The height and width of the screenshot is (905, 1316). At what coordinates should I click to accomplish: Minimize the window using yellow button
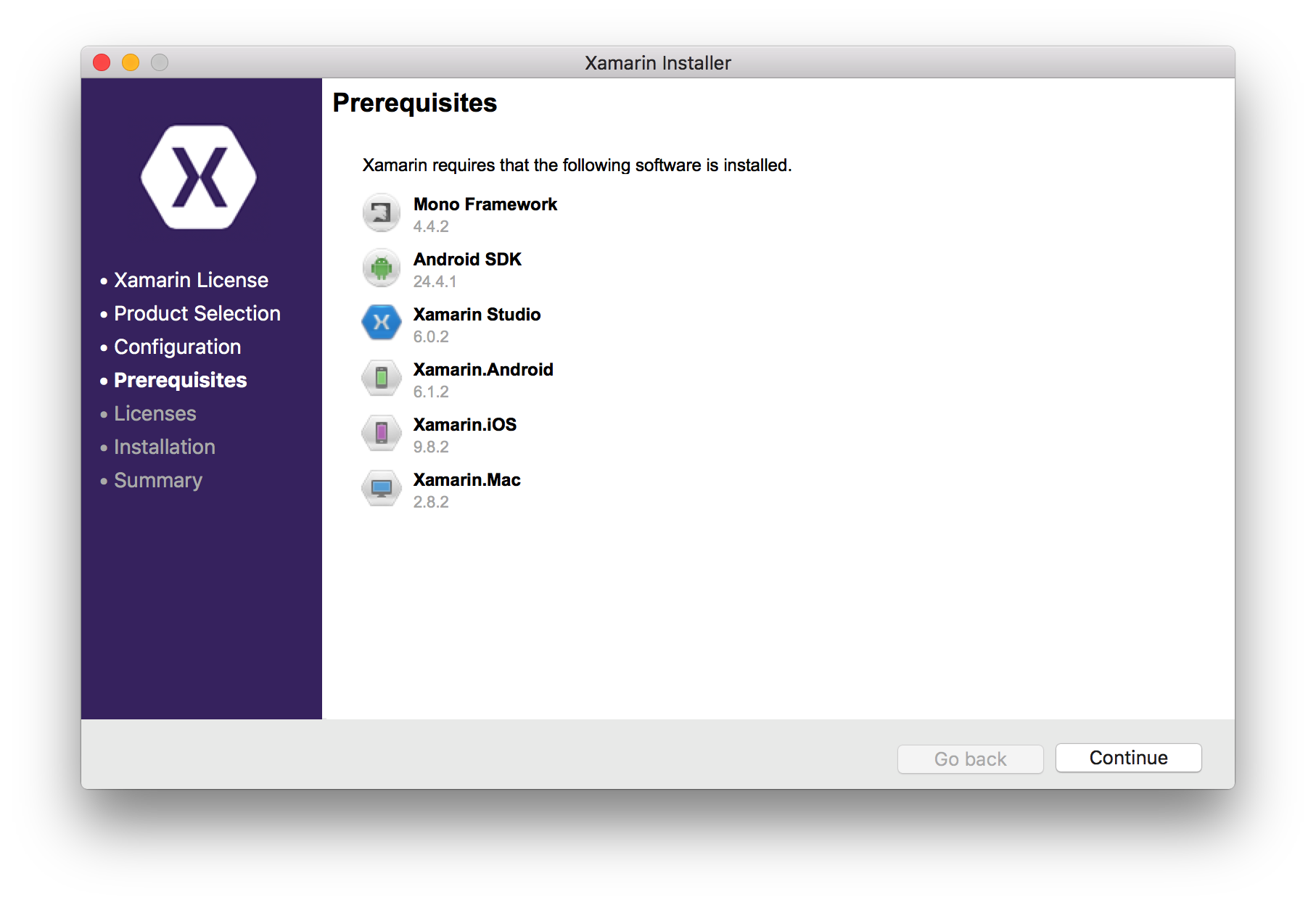pos(131,63)
